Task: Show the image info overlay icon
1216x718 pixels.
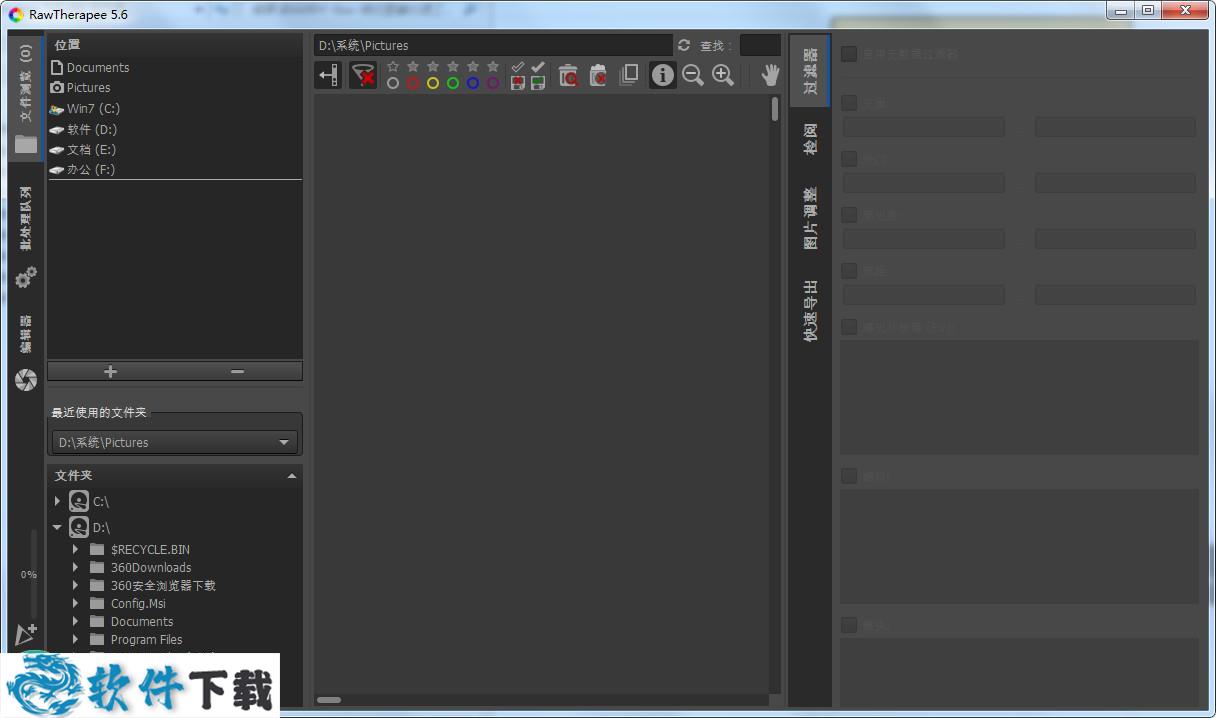Action: [x=662, y=75]
